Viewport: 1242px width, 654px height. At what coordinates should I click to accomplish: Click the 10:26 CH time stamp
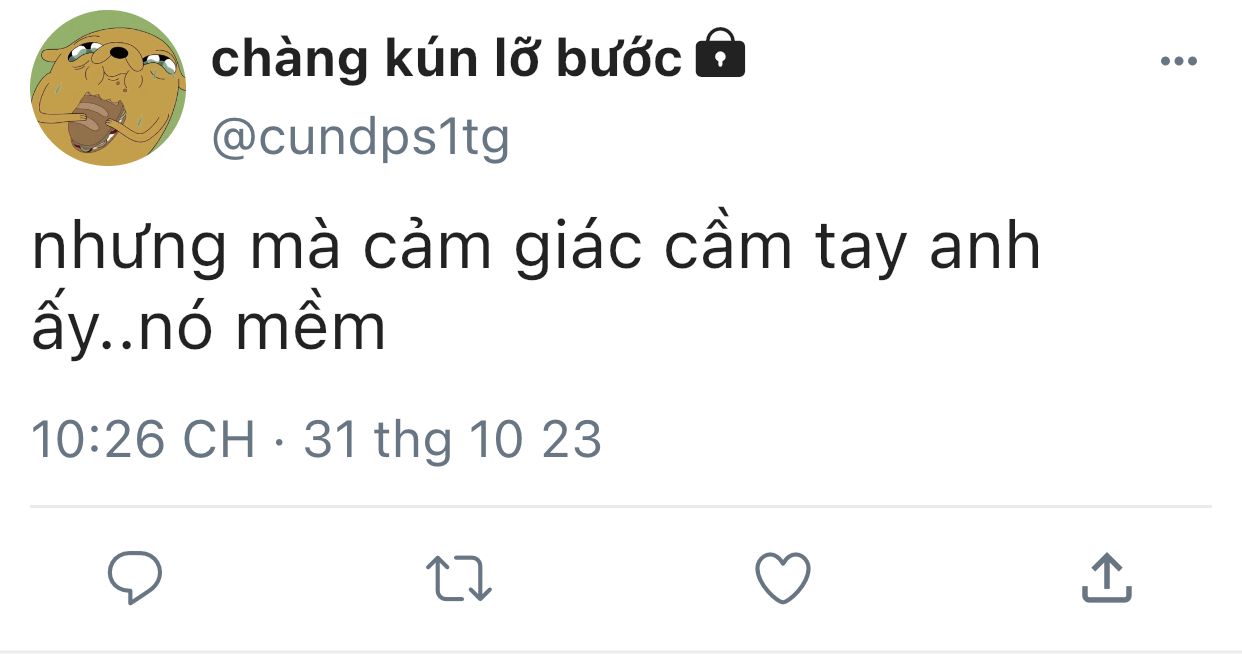pos(144,440)
